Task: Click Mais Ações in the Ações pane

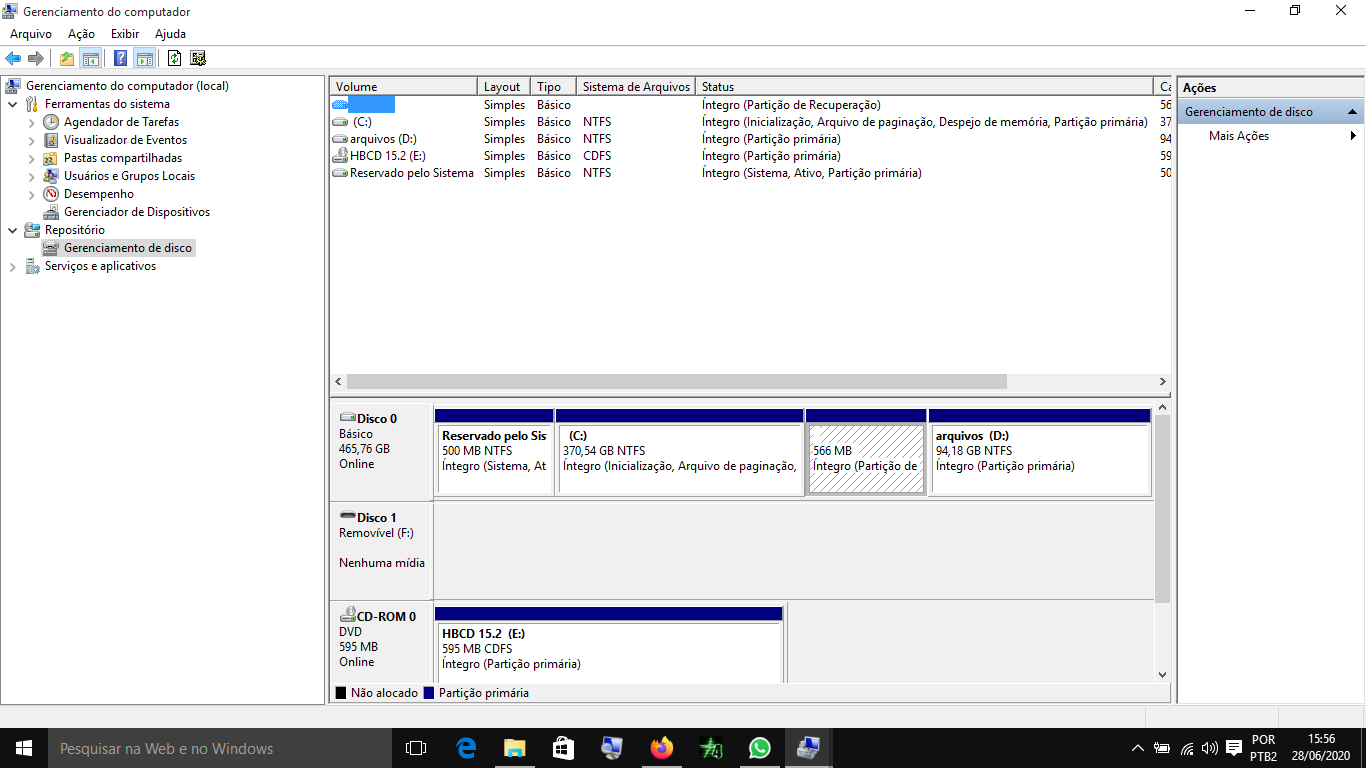Action: (x=1239, y=136)
